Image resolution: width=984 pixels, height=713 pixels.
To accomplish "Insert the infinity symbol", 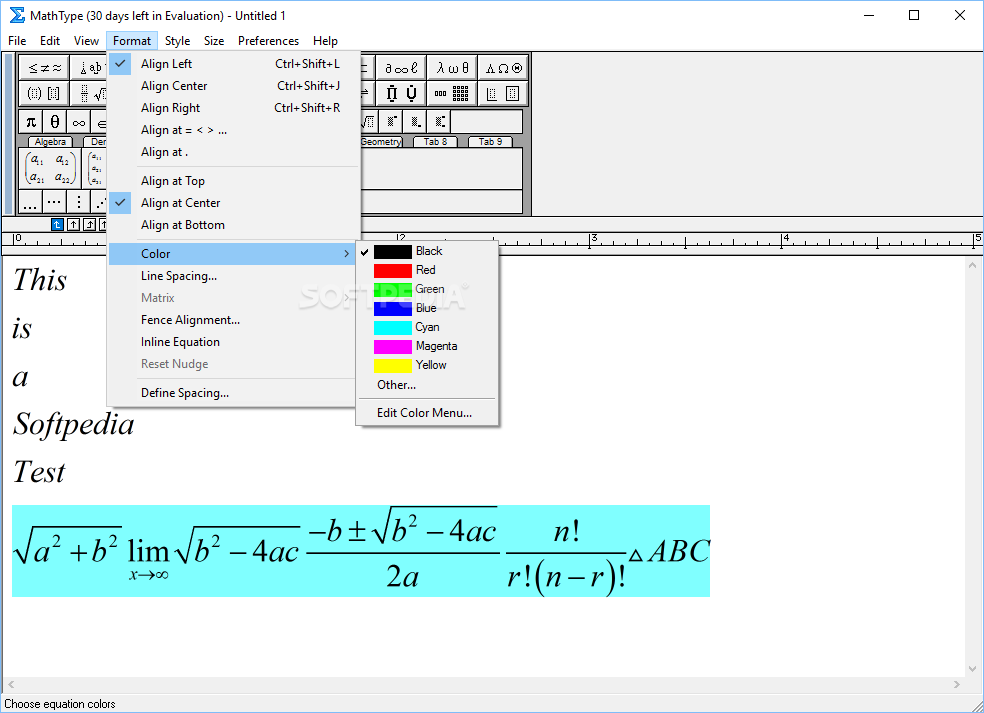I will point(78,122).
